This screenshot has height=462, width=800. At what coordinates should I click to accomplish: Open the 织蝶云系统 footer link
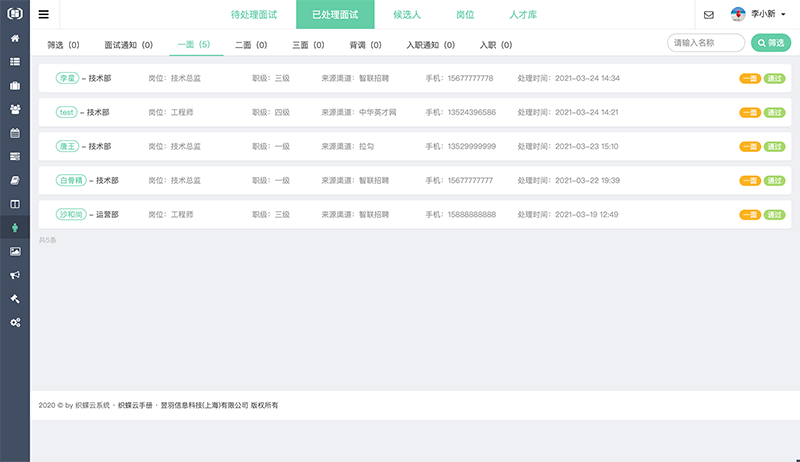point(92,405)
